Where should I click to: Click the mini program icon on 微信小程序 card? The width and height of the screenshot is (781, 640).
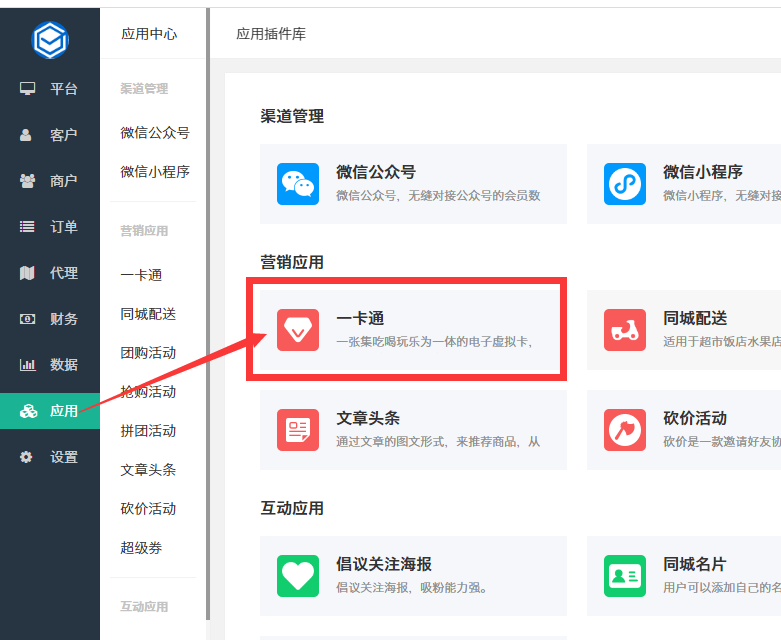[x=625, y=184]
